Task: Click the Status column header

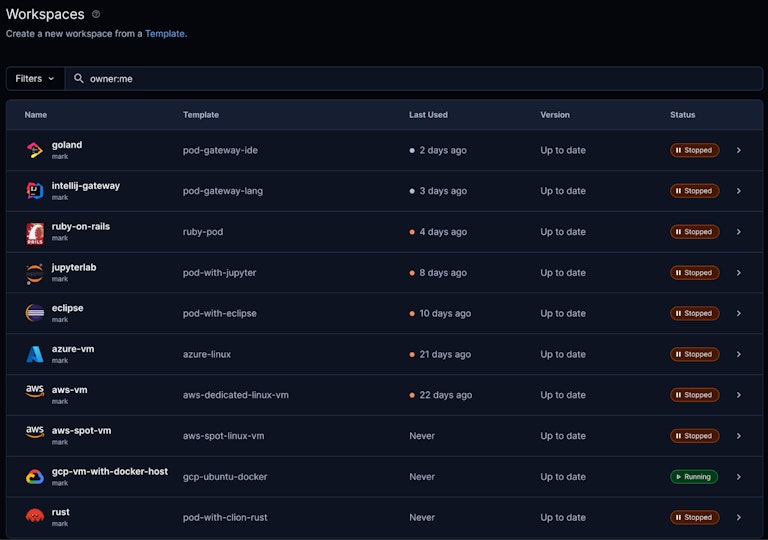Action: pyautogui.click(x=683, y=115)
